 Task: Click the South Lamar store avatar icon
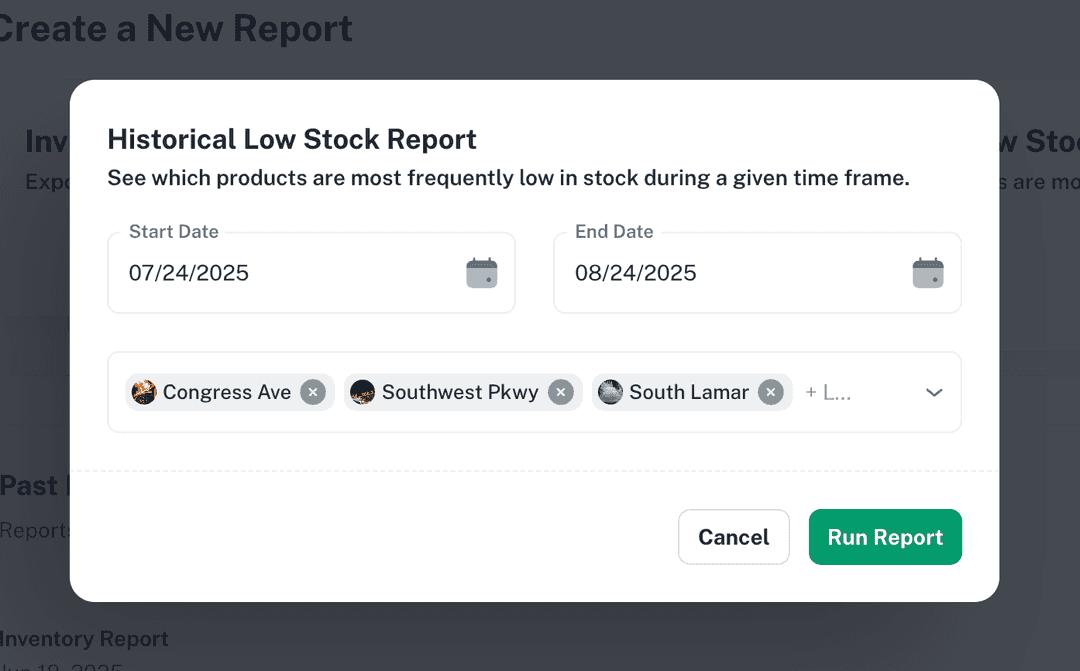pos(610,392)
